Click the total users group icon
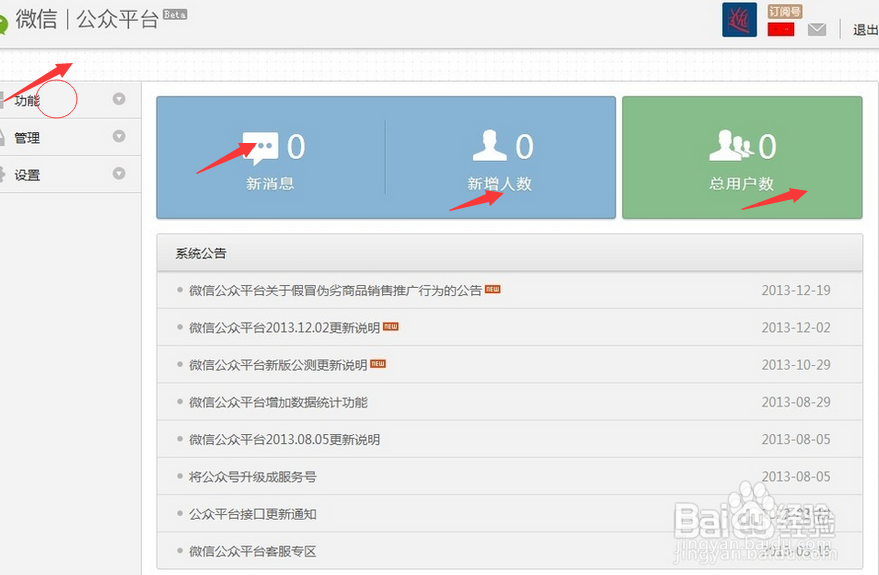The image size is (879, 575). (x=731, y=145)
